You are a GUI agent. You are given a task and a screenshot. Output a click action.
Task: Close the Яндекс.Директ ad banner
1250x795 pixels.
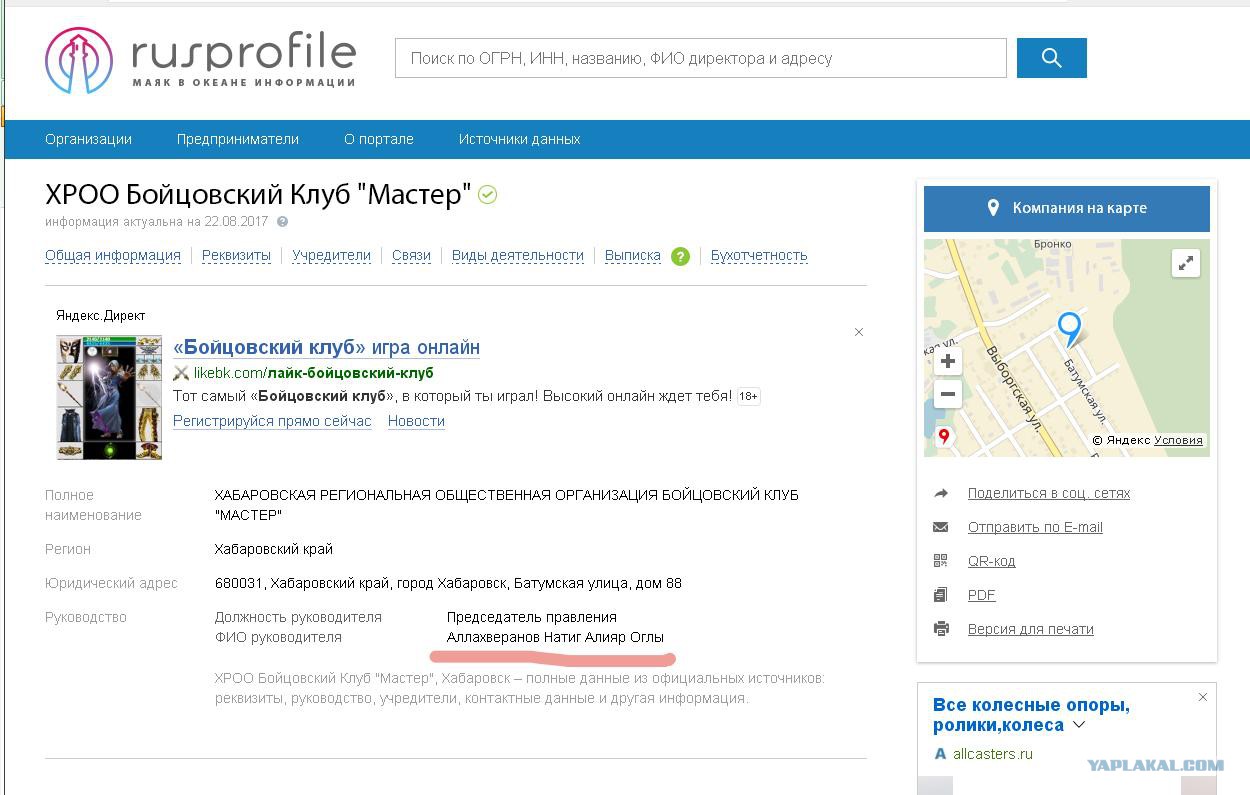[x=858, y=332]
